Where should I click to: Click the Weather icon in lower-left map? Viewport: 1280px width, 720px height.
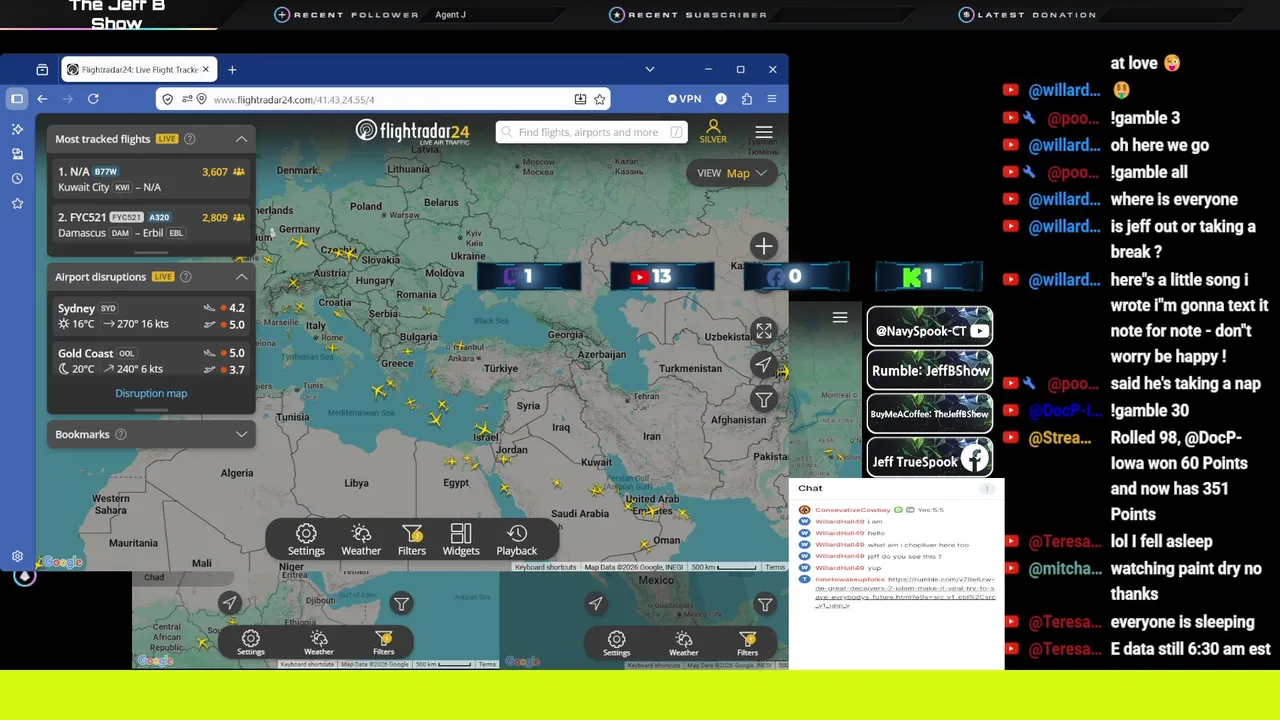tap(319, 643)
